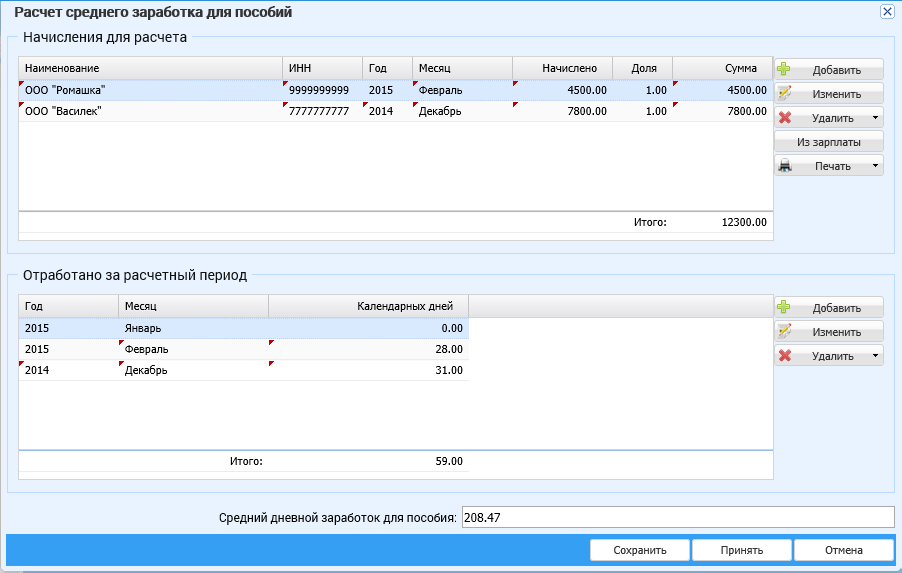Image resolution: width=902 pixels, height=573 pixels.
Task: Sort by the ИНН column header
Action: click(322, 68)
